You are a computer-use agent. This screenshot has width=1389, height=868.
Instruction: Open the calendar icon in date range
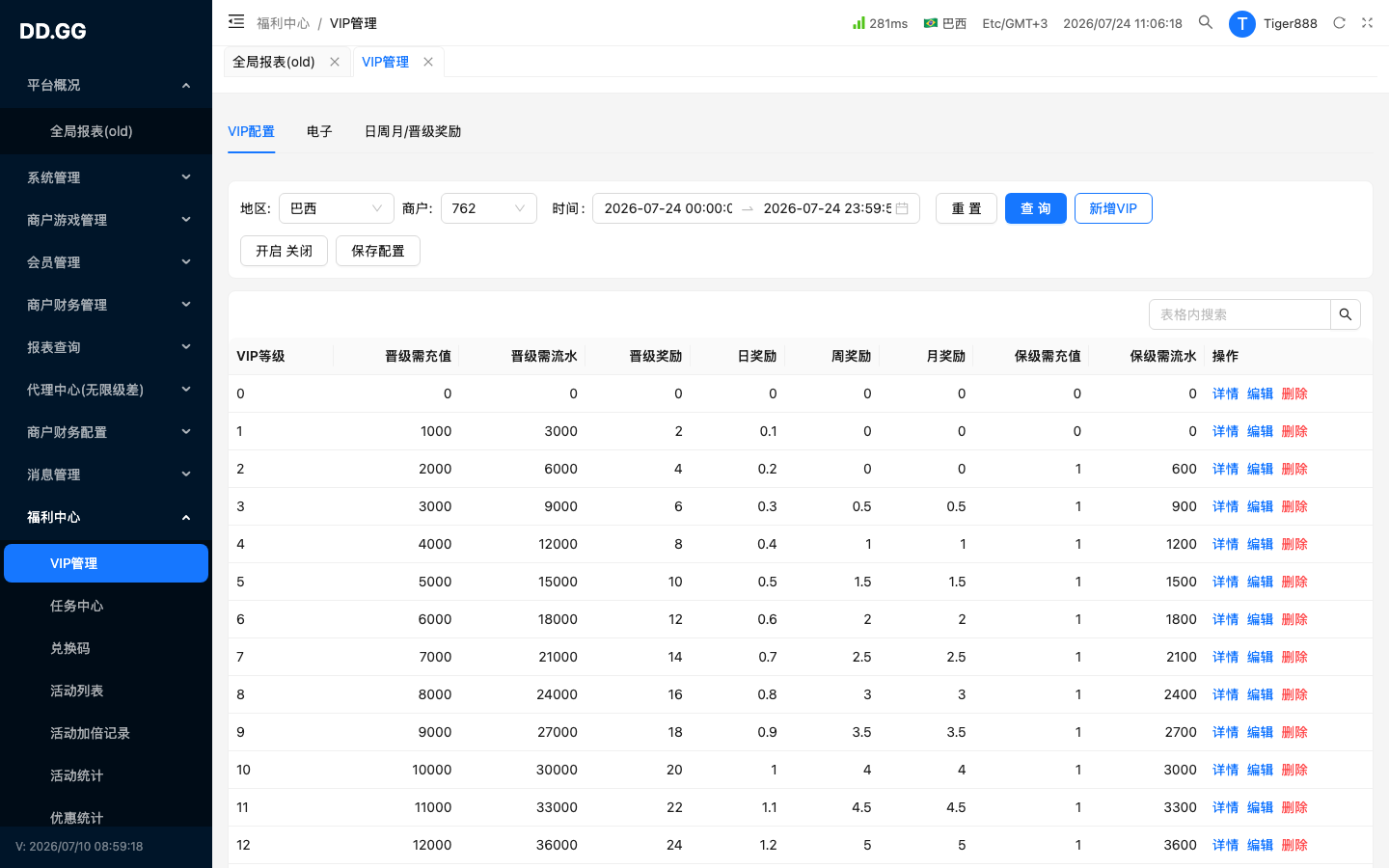[x=902, y=208]
